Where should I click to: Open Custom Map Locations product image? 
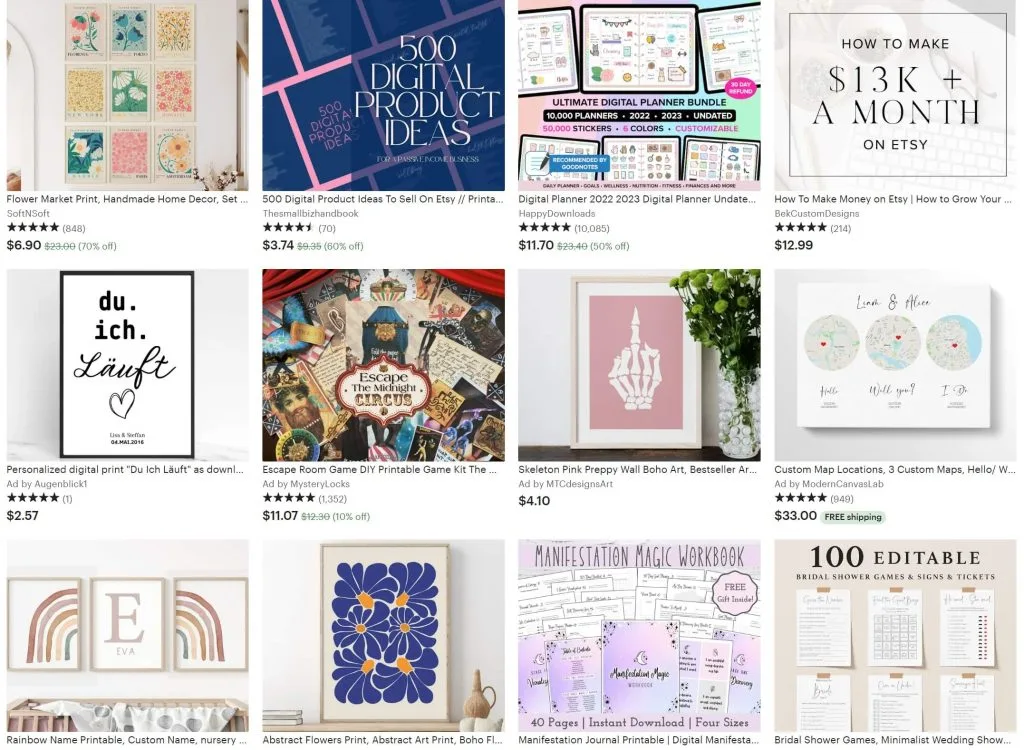pos(895,365)
